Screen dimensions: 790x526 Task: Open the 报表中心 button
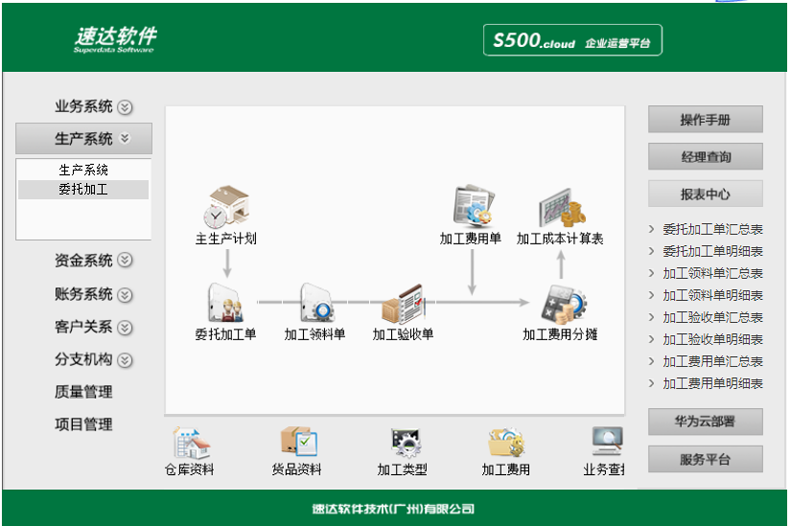[705, 194]
